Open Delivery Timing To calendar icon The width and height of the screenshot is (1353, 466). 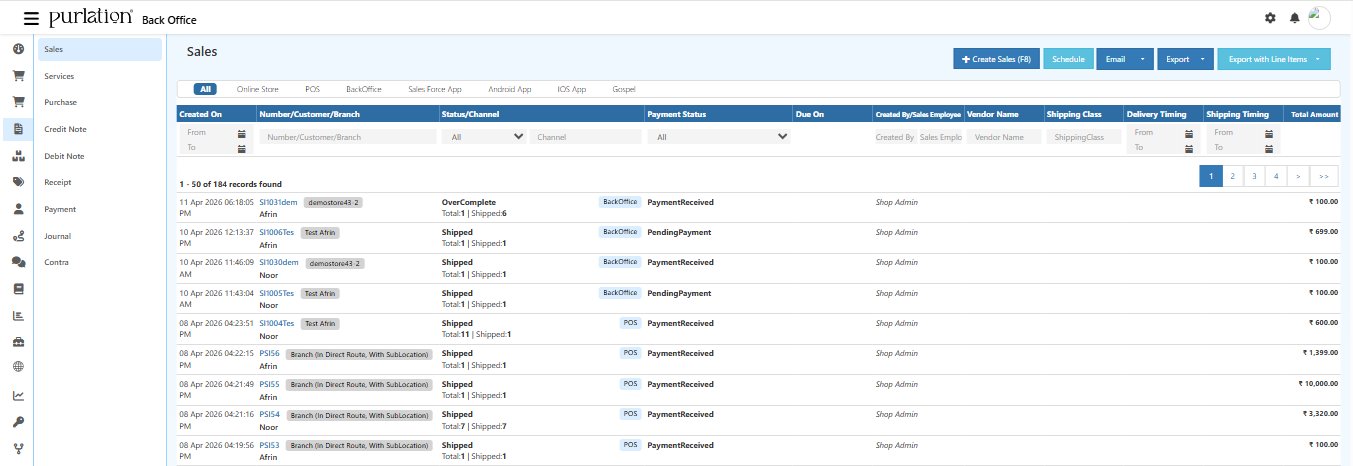(x=1188, y=148)
